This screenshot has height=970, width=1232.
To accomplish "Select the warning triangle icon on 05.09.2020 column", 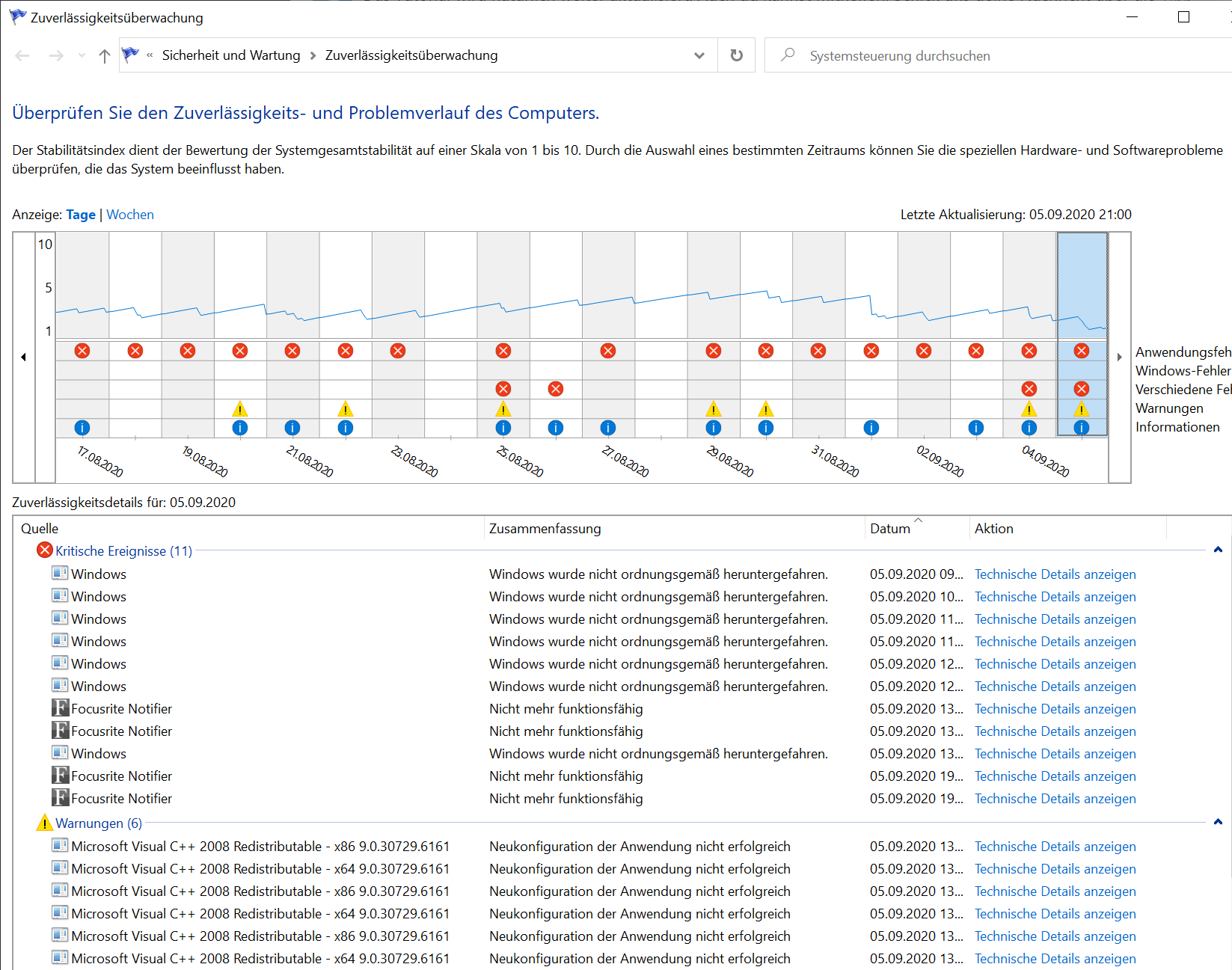I will tap(1082, 409).
